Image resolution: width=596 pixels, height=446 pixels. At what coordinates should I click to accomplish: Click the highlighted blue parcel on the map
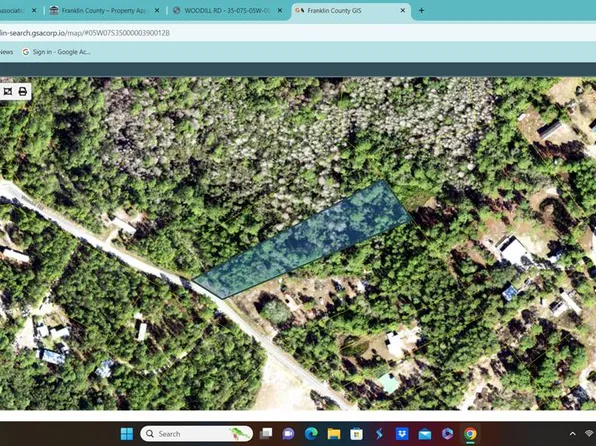[x=304, y=241]
